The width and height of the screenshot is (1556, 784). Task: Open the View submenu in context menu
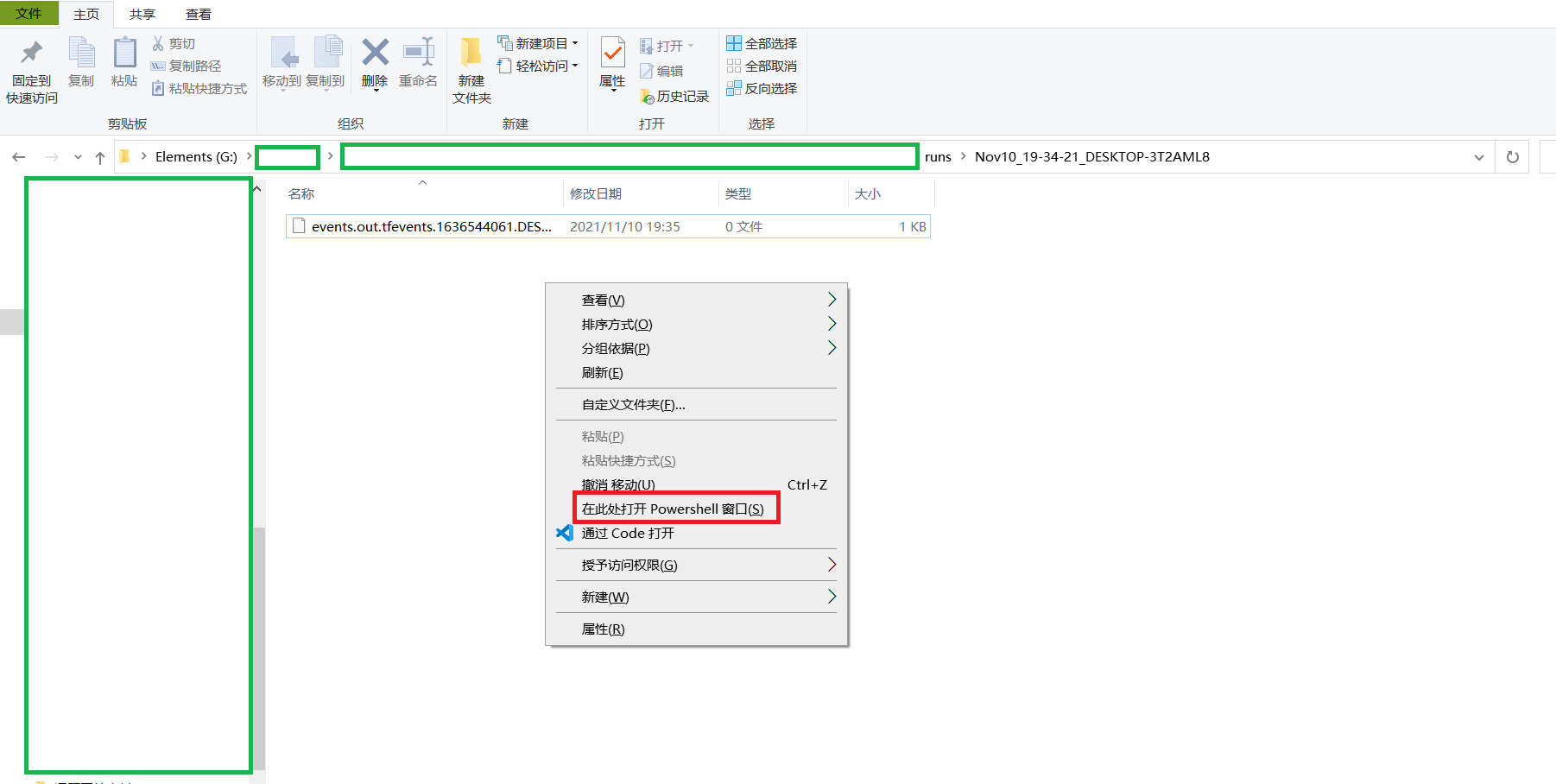(697, 300)
